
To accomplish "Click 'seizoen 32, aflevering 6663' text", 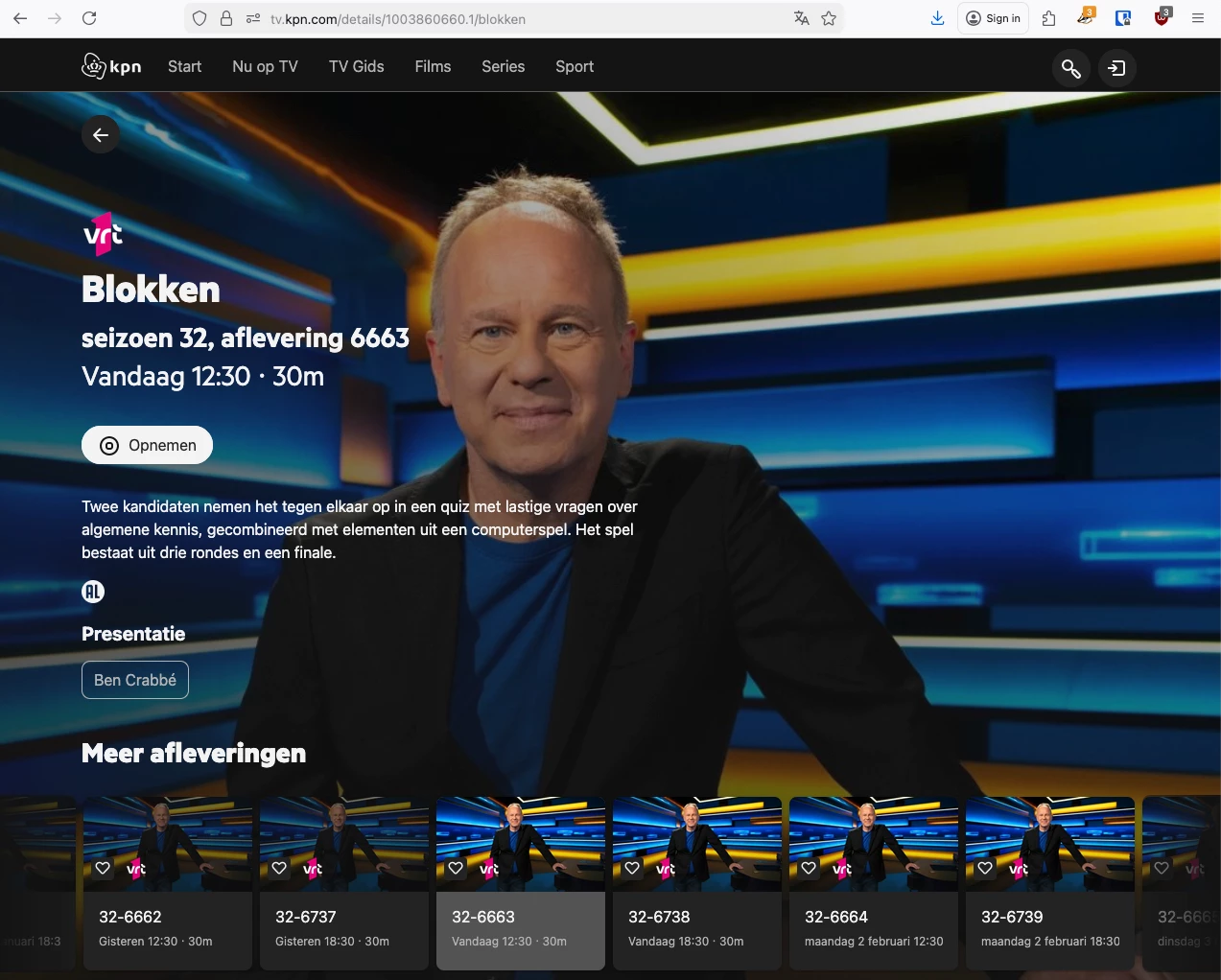I will (246, 338).
